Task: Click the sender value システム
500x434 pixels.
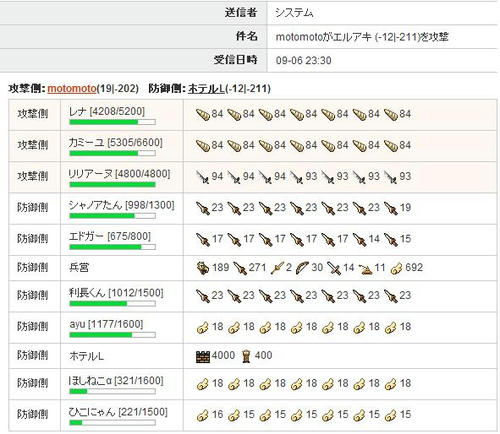Action: coord(294,13)
